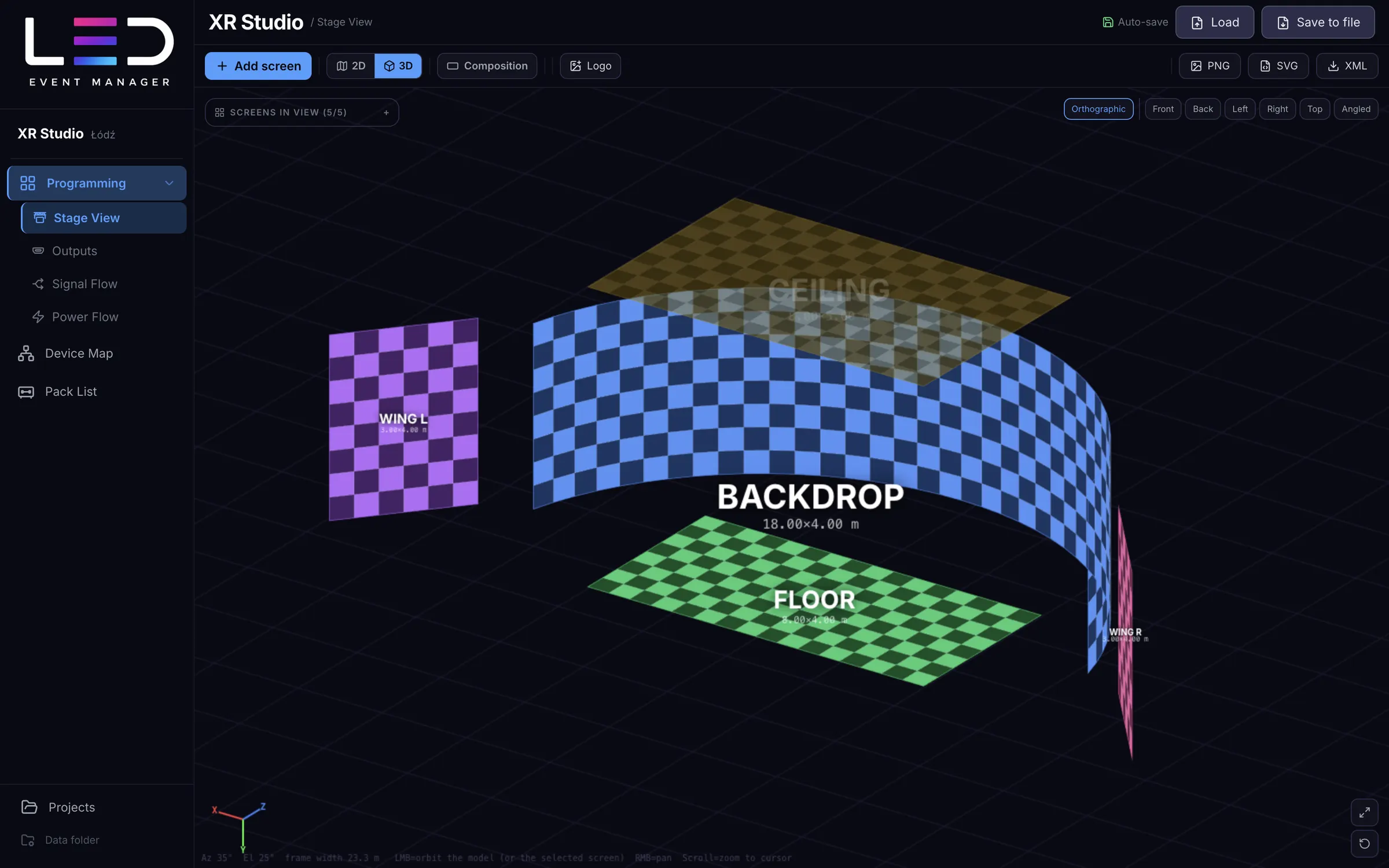1389x868 pixels.
Task: Reset the 3D camera view
Action: [1364, 844]
